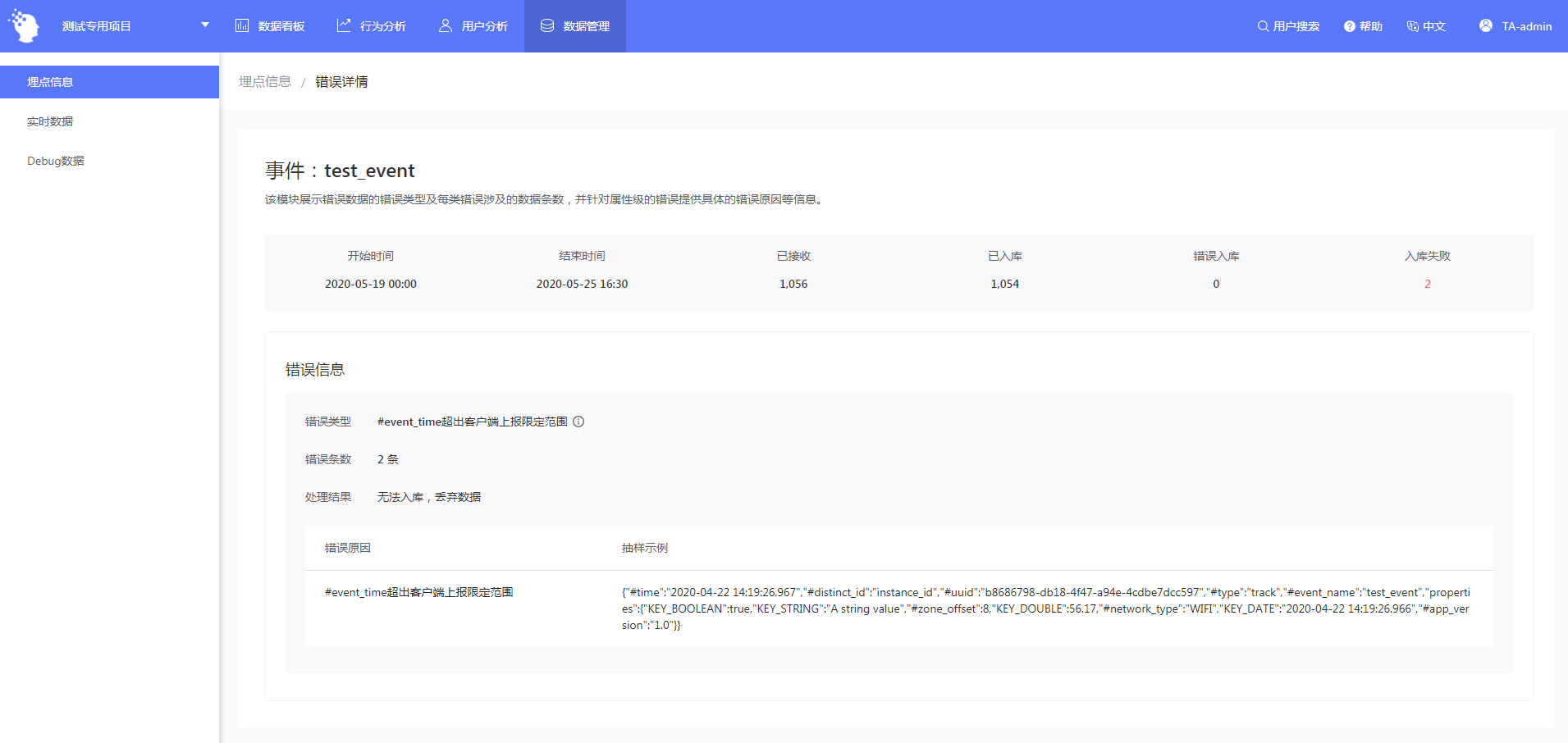The image size is (1568, 743).
Task: Click the 行为分析 trend line icon
Action: [344, 26]
